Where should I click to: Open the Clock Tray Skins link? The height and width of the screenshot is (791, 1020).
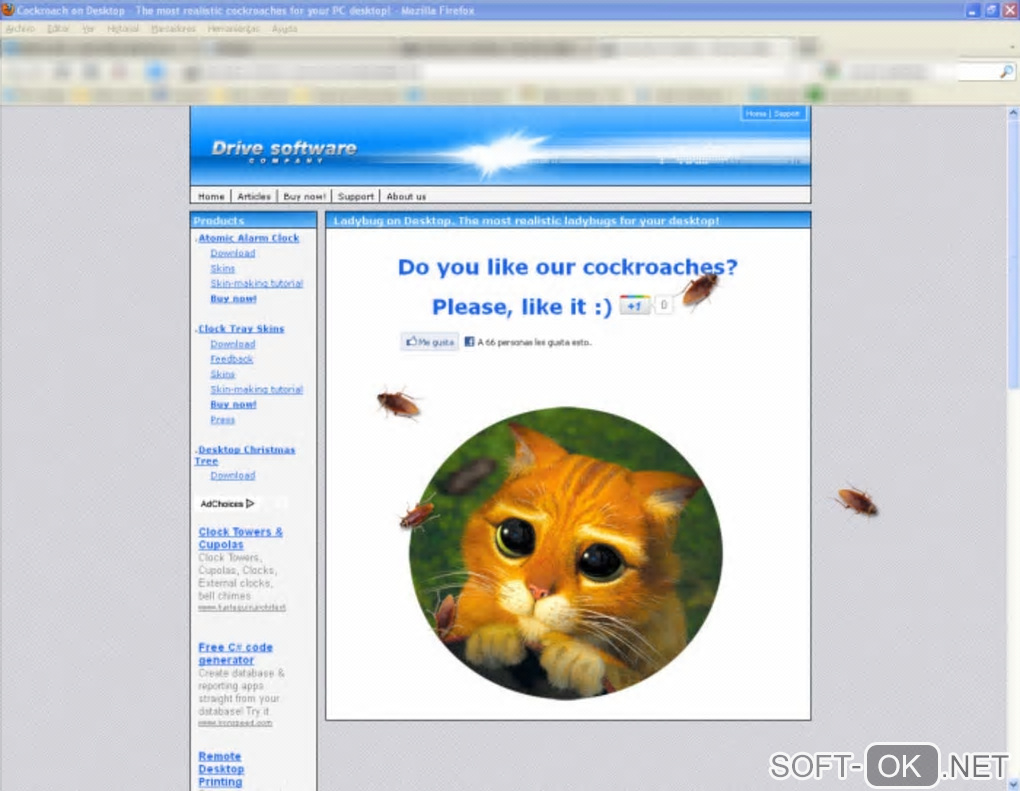(241, 328)
